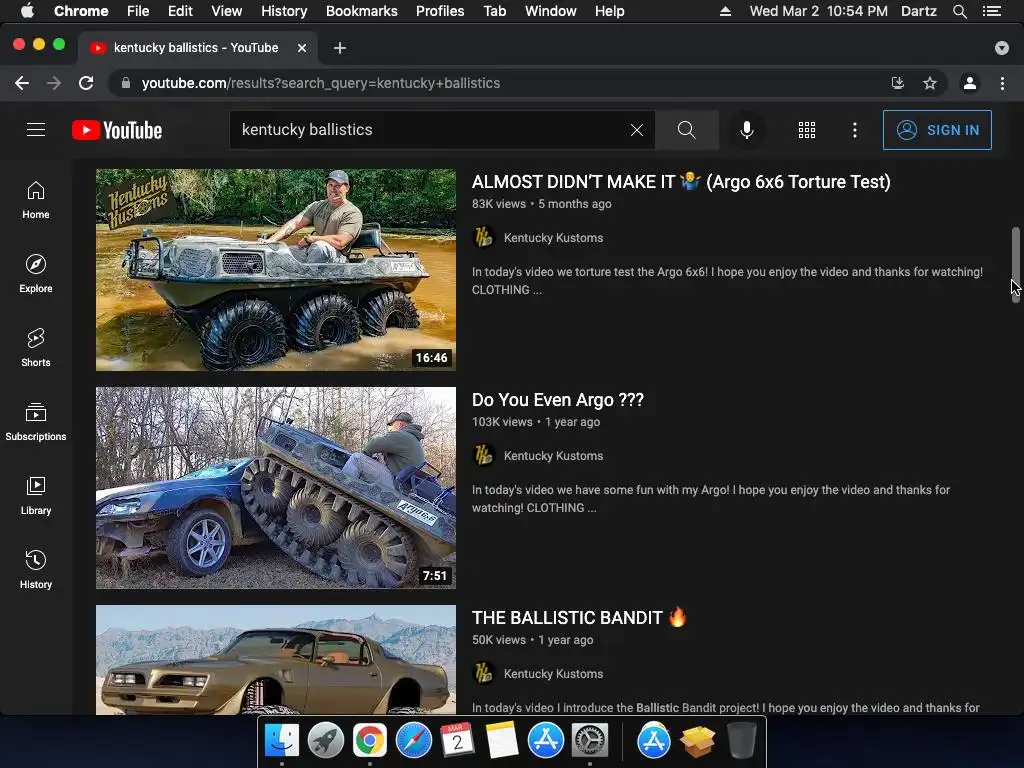Click the YouTube logo
Image resolution: width=1024 pixels, height=768 pixels.
coord(117,130)
